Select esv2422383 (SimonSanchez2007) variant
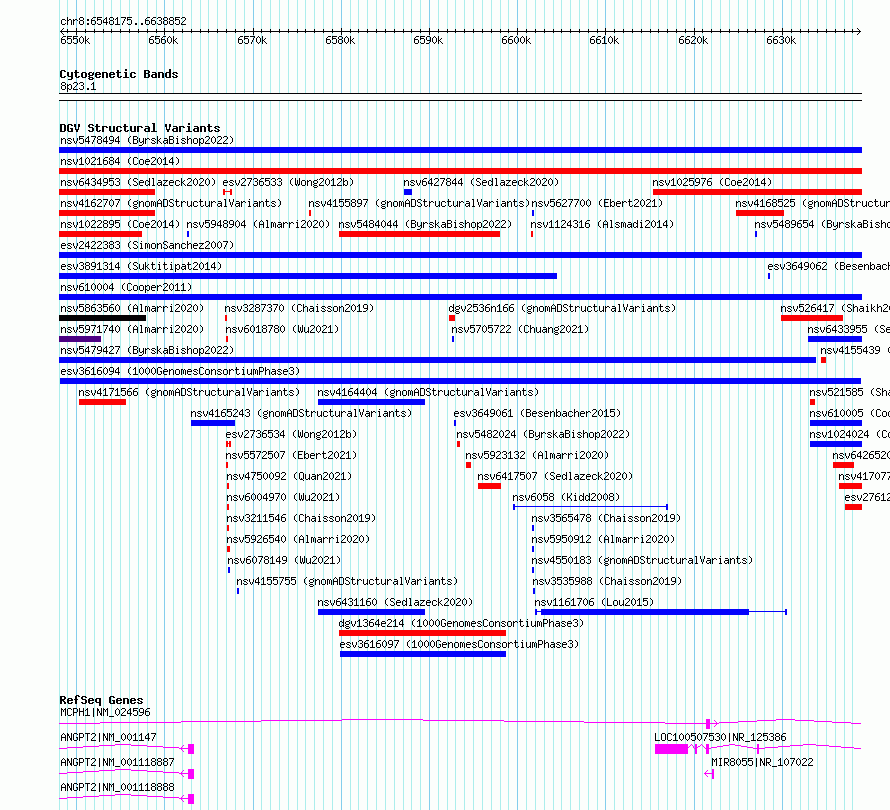 click(147, 245)
